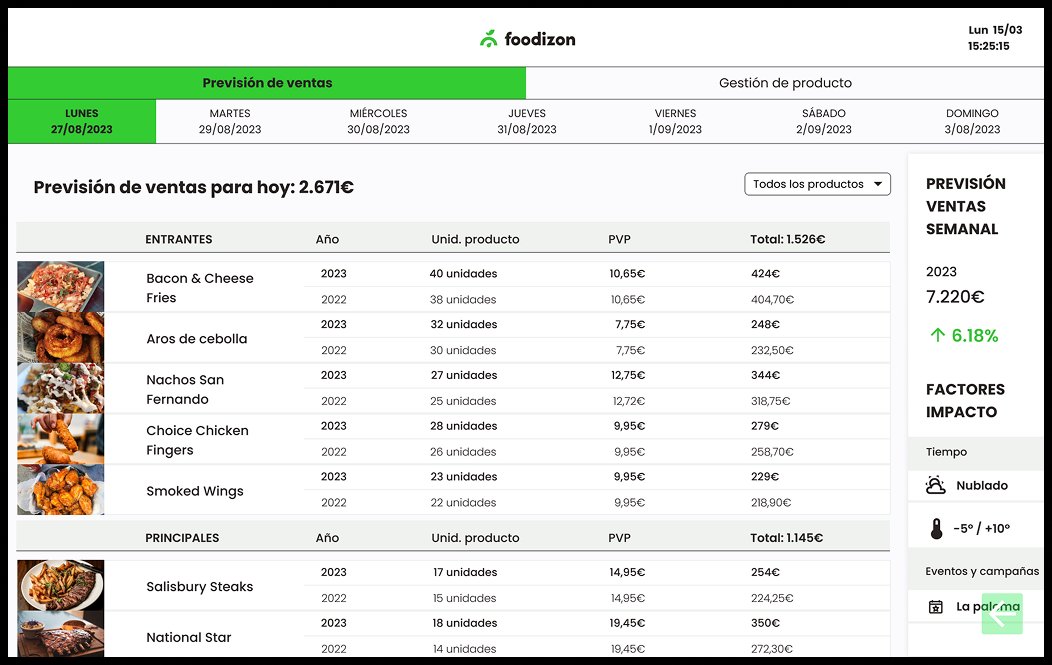This screenshot has width=1052, height=665.
Task: Click the 38 unidades cell
Action: coord(463,299)
